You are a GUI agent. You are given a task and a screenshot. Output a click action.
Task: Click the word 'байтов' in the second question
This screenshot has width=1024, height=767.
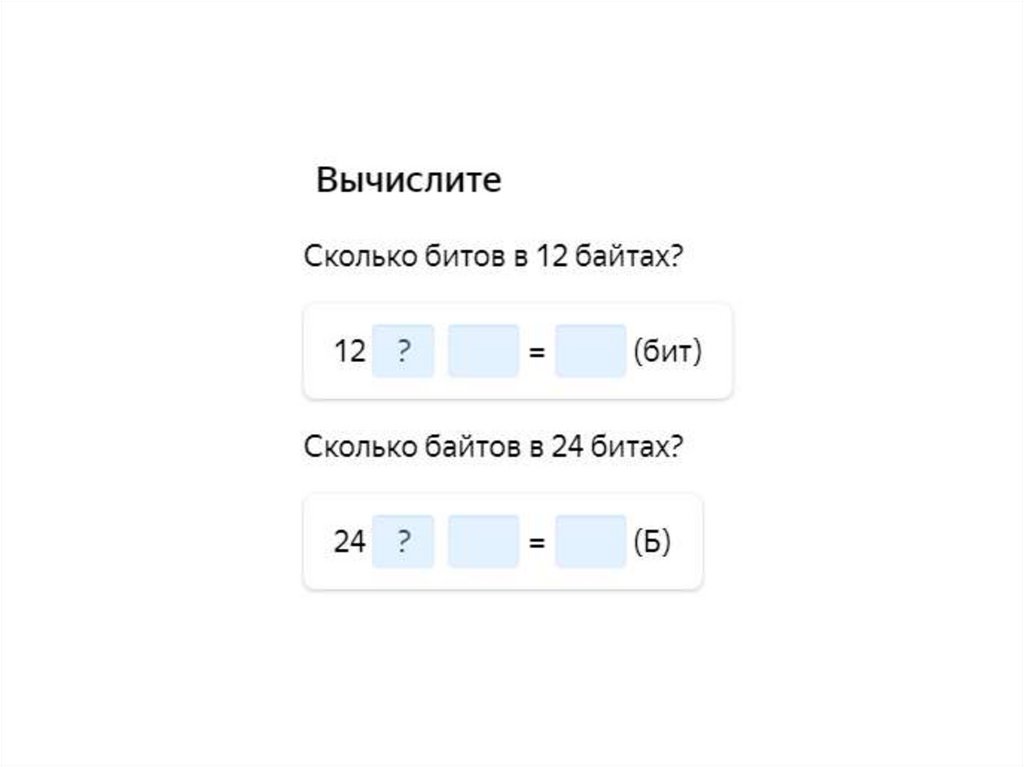pyautogui.click(x=477, y=446)
